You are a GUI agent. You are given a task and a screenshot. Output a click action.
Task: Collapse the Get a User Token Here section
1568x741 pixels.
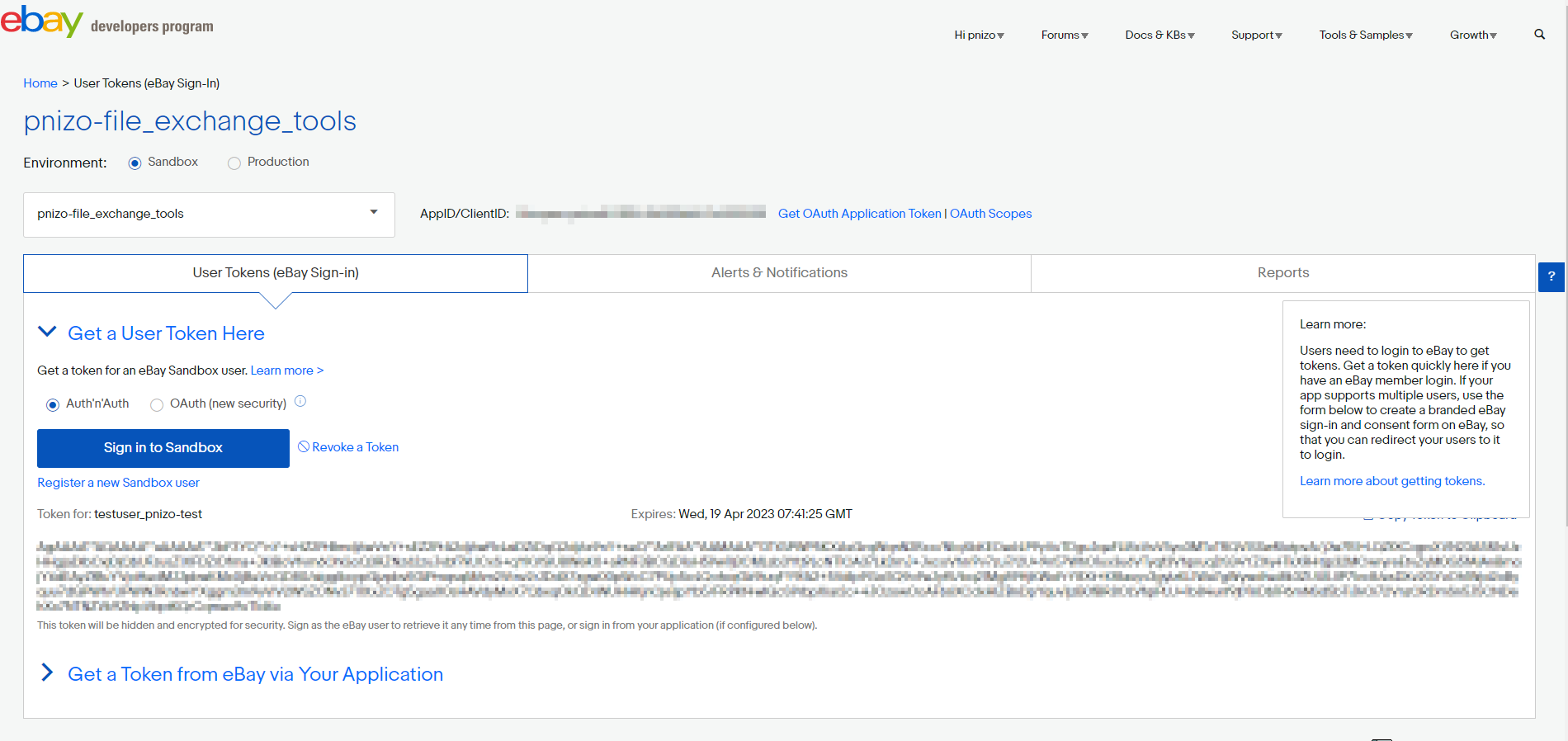coord(47,332)
